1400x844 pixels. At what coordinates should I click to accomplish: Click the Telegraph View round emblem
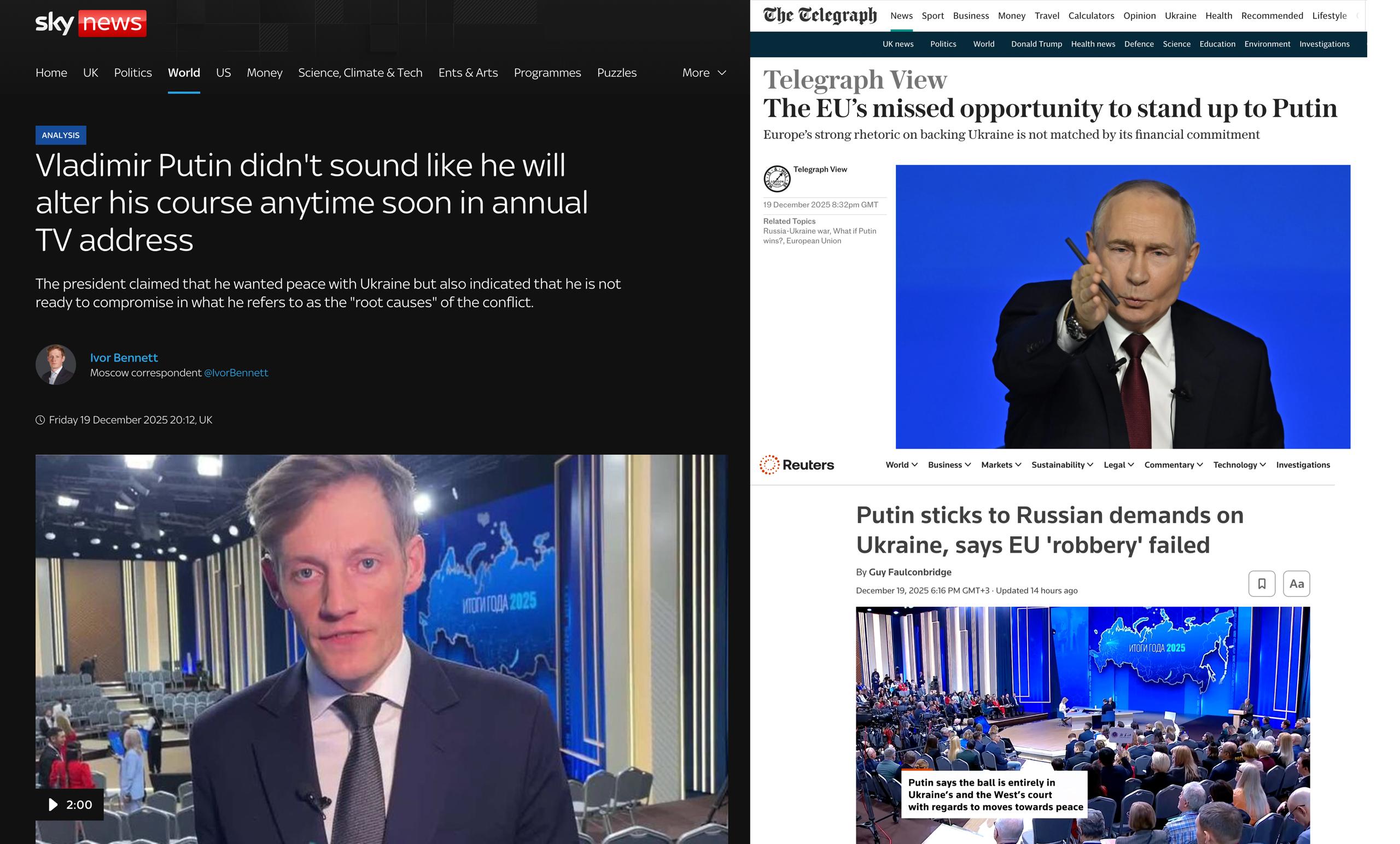(x=777, y=179)
